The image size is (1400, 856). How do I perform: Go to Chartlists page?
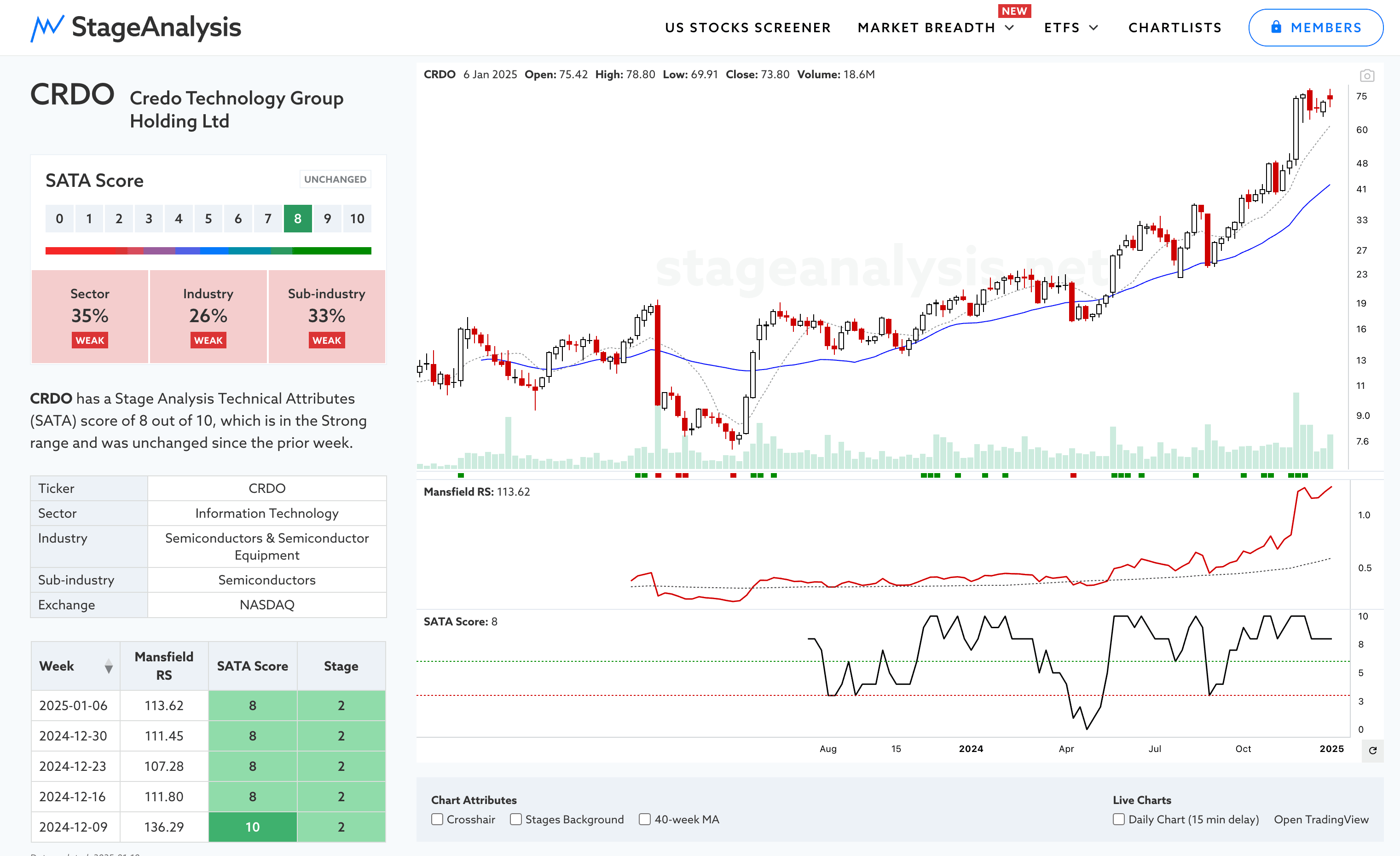pyautogui.click(x=1174, y=28)
